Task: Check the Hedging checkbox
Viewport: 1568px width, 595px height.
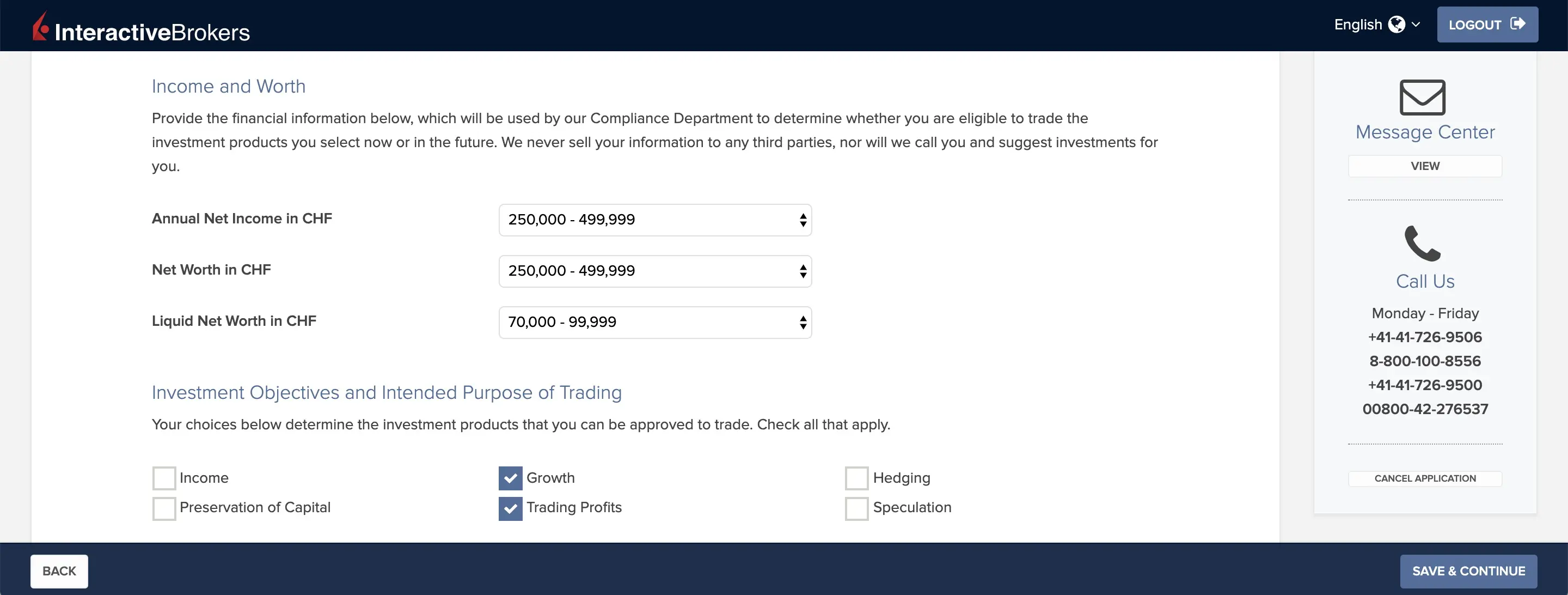Action: [856, 478]
